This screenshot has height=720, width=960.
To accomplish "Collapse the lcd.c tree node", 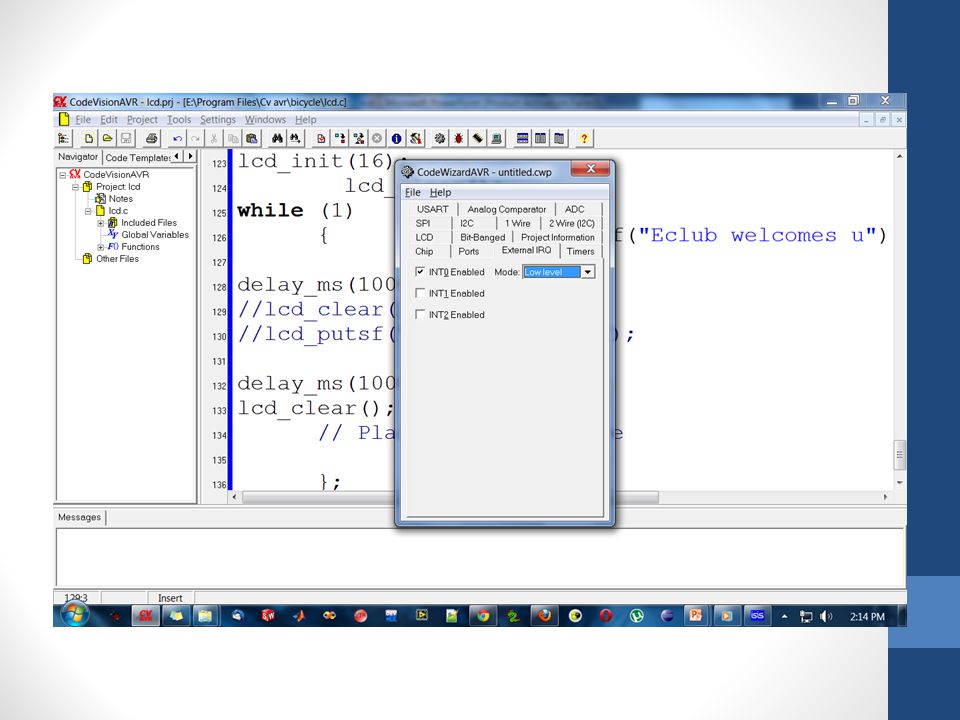I will click(88, 211).
